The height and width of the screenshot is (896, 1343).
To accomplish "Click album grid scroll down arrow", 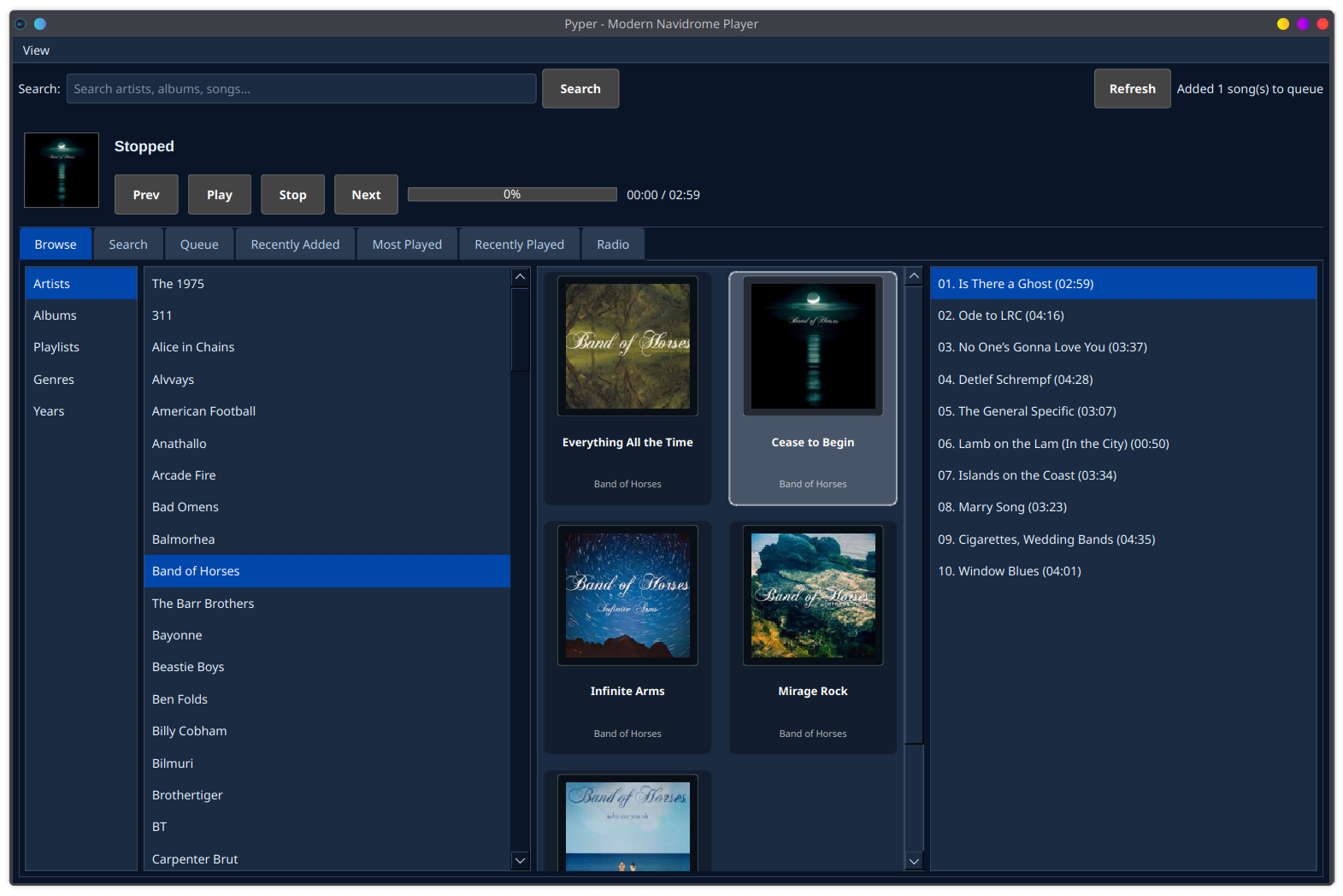I will [914, 861].
